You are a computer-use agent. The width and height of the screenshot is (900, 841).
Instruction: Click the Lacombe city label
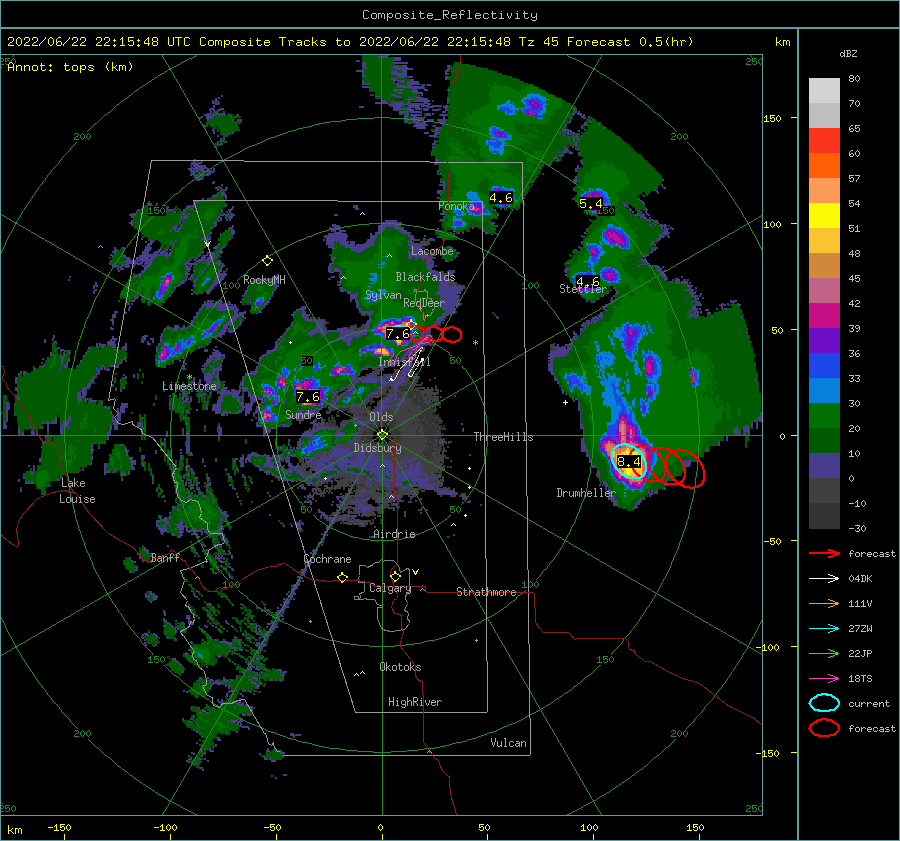(x=432, y=251)
